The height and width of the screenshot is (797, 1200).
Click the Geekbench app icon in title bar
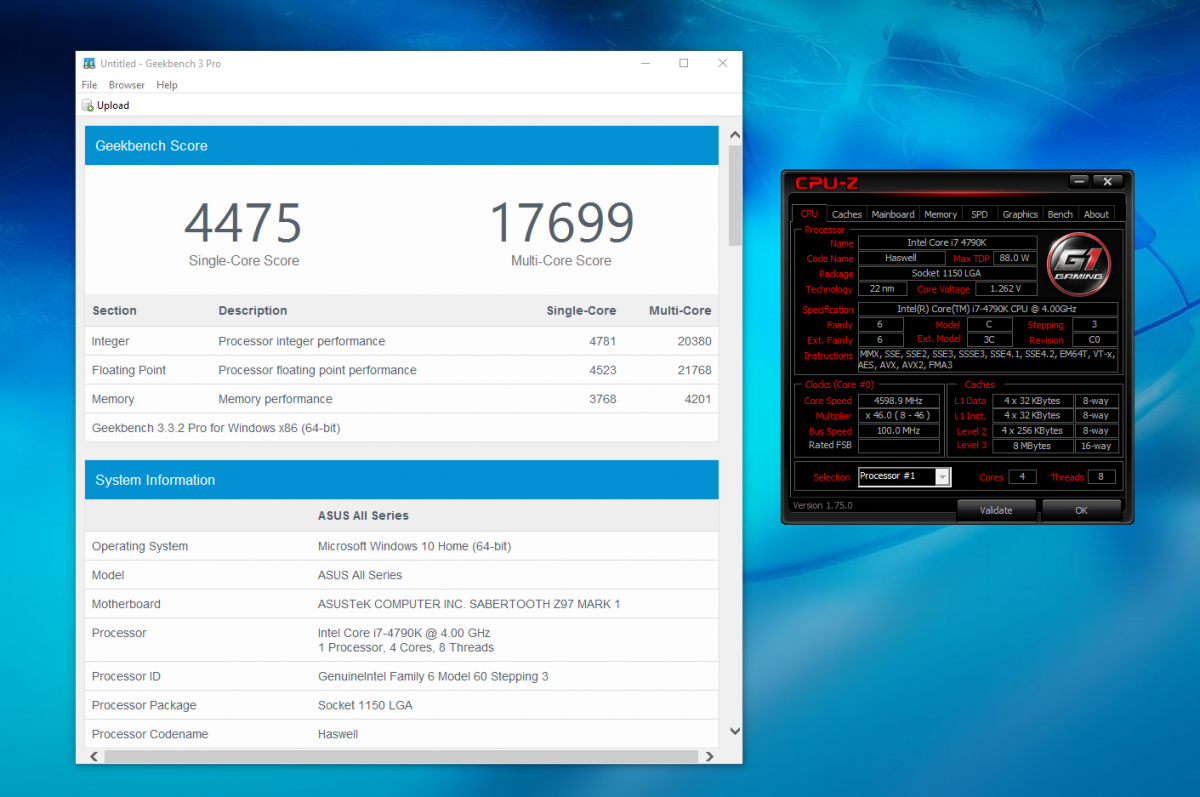(89, 63)
